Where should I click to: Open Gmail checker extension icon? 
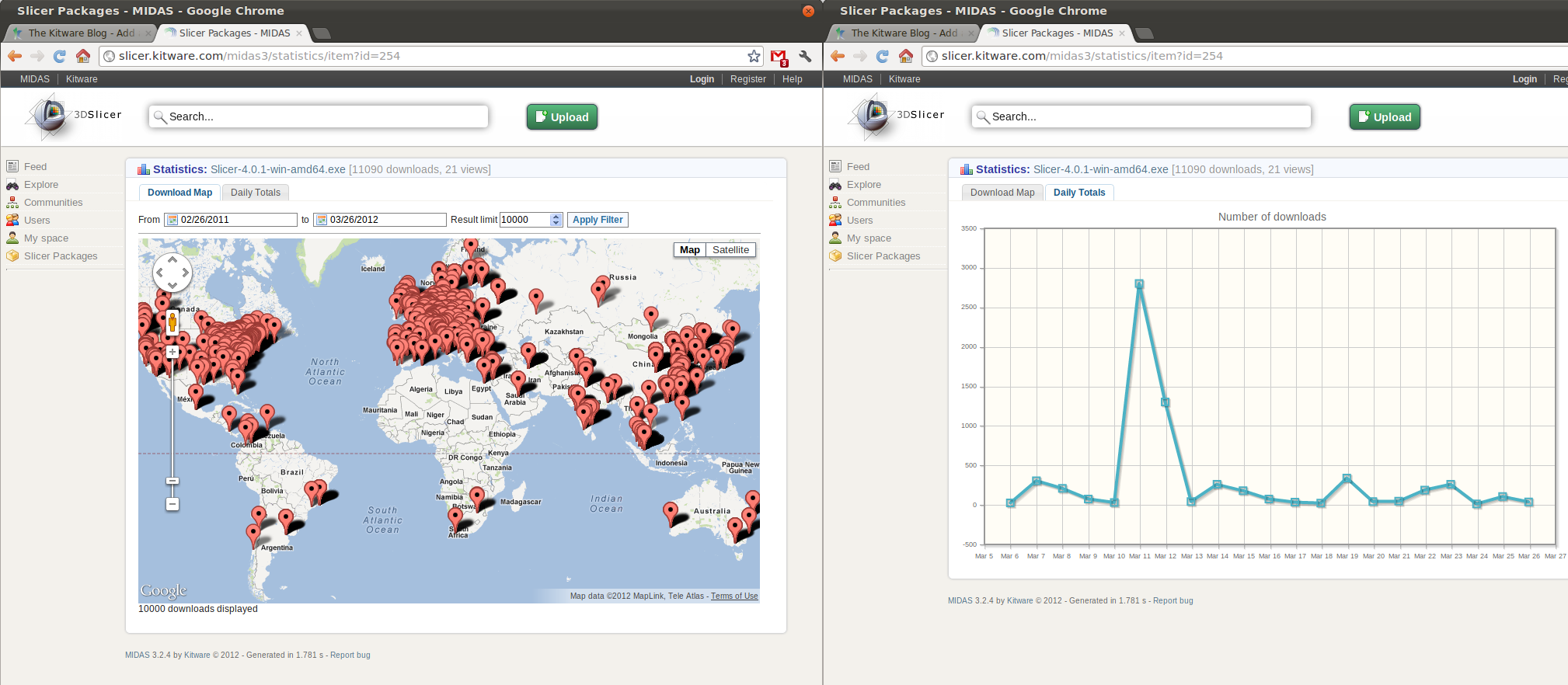tap(779, 57)
